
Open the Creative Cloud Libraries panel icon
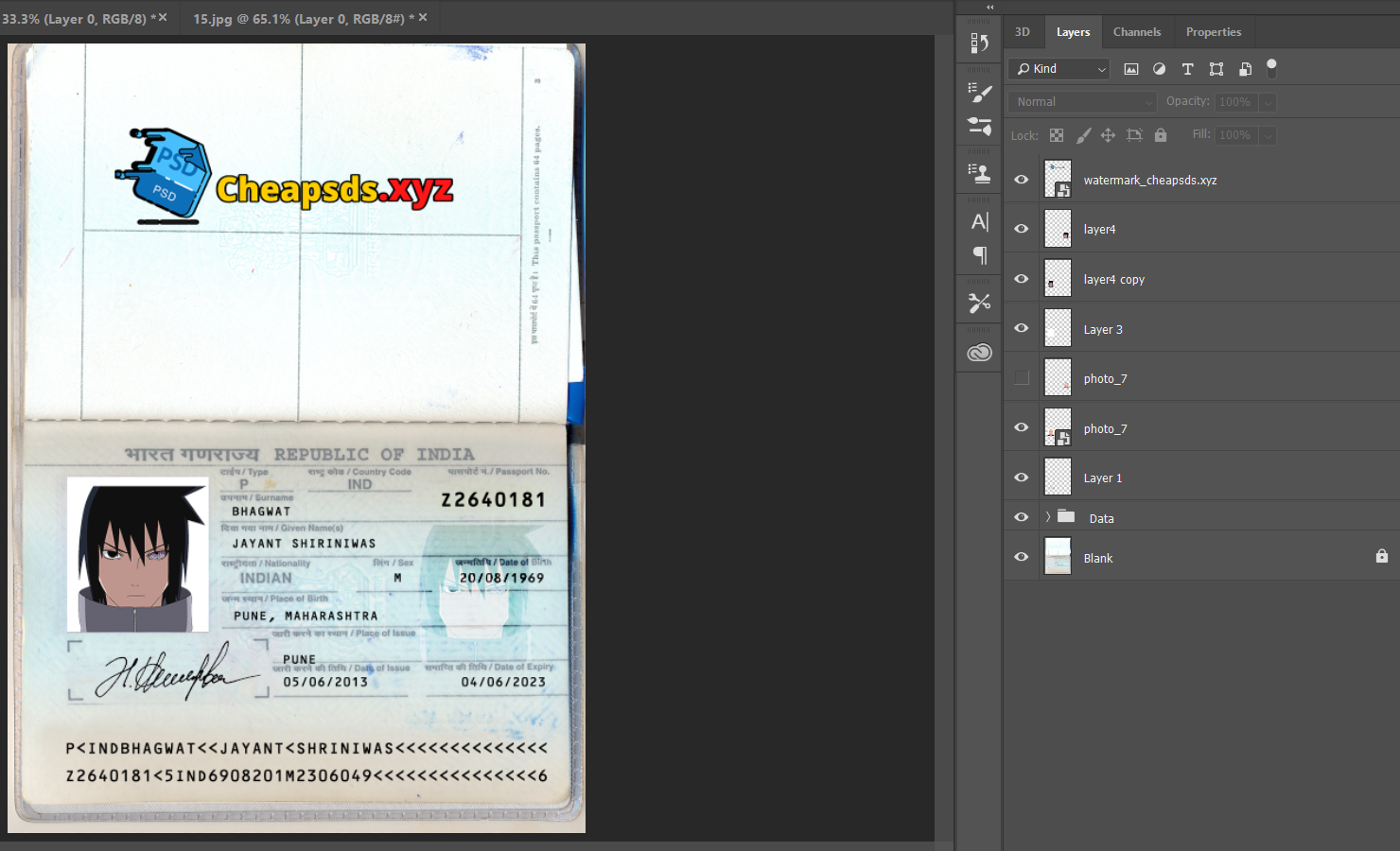[x=979, y=353]
